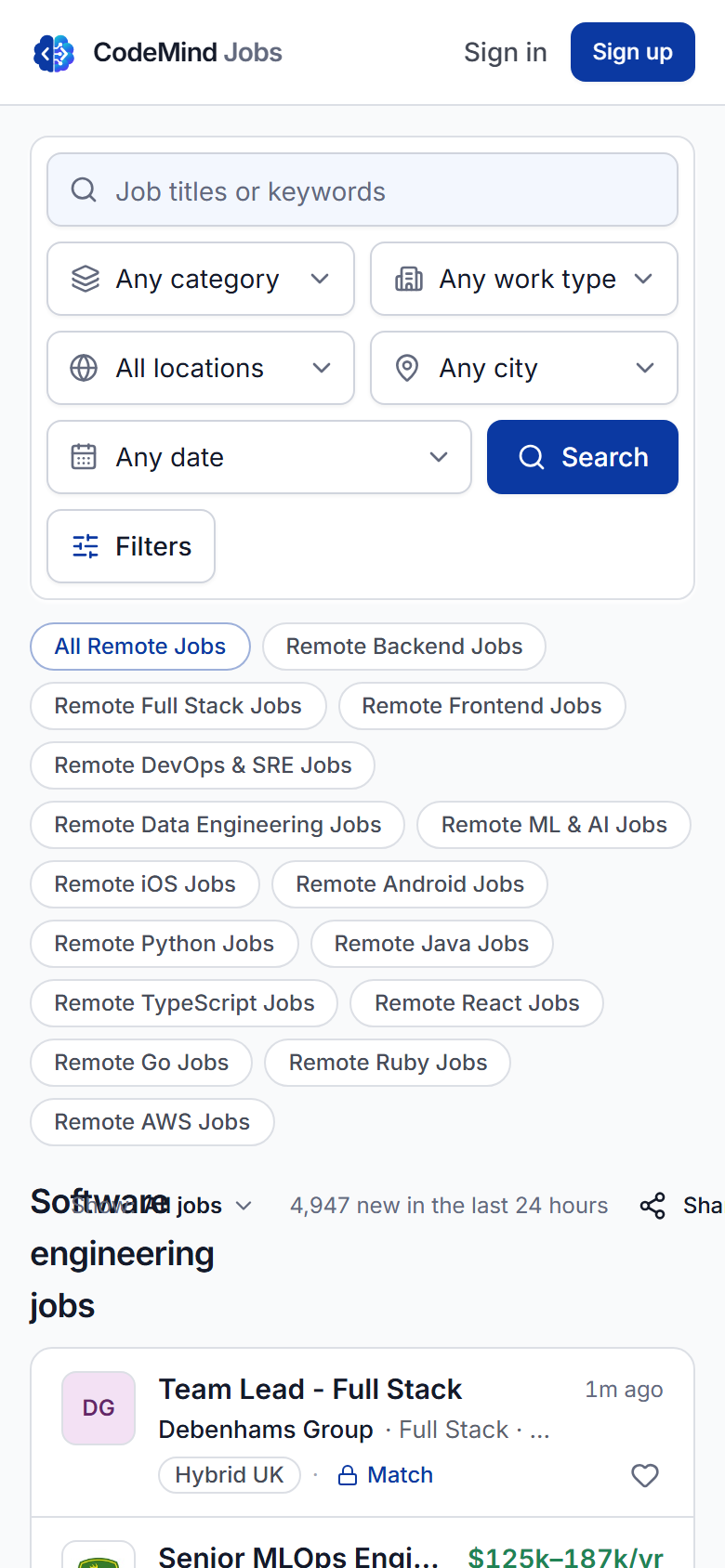Select the Remote Go Jobs chip
The image size is (725, 1568).
pos(141,1063)
